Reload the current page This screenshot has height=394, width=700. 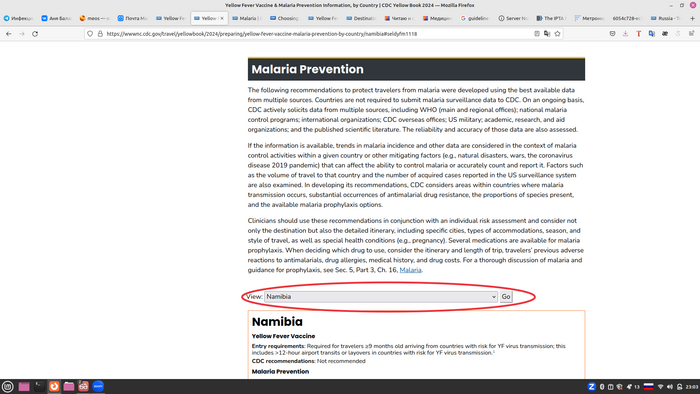35,34
